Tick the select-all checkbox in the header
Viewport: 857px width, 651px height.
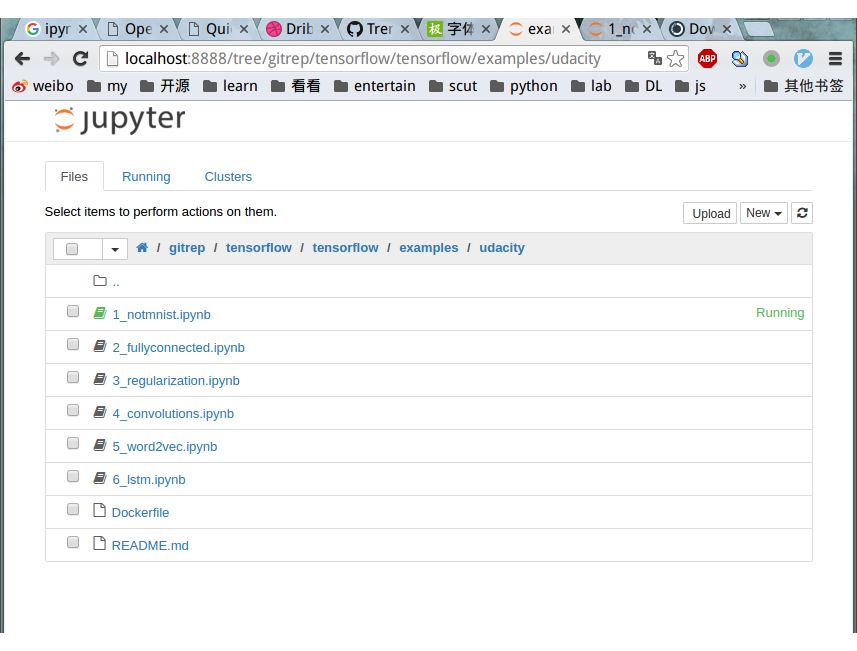tap(72, 249)
